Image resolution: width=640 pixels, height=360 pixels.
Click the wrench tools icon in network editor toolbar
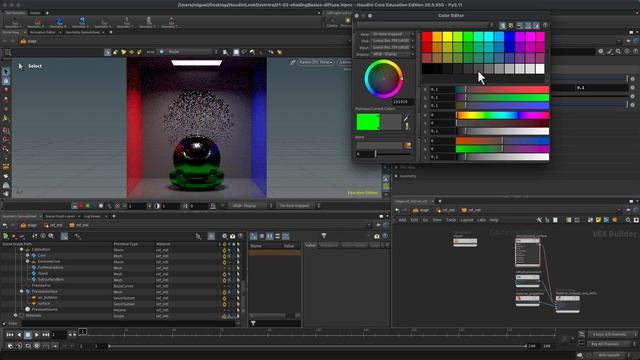(539, 220)
